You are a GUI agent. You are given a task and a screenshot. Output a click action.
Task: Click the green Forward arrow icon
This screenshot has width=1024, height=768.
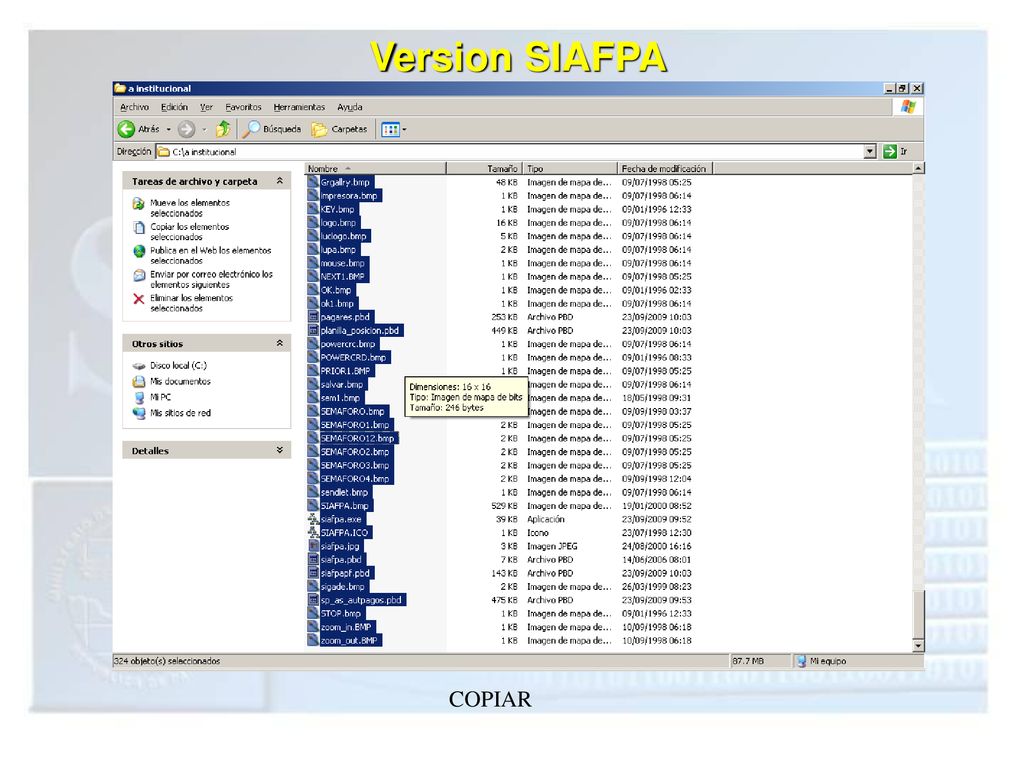[x=186, y=129]
